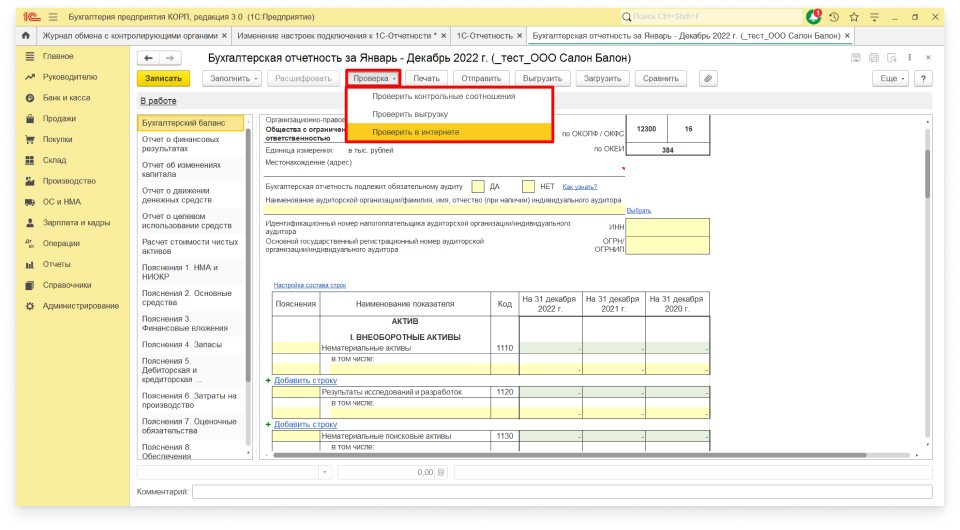This screenshot has height=530, width=960.
Task: Click the Печать button
Action: 426,78
